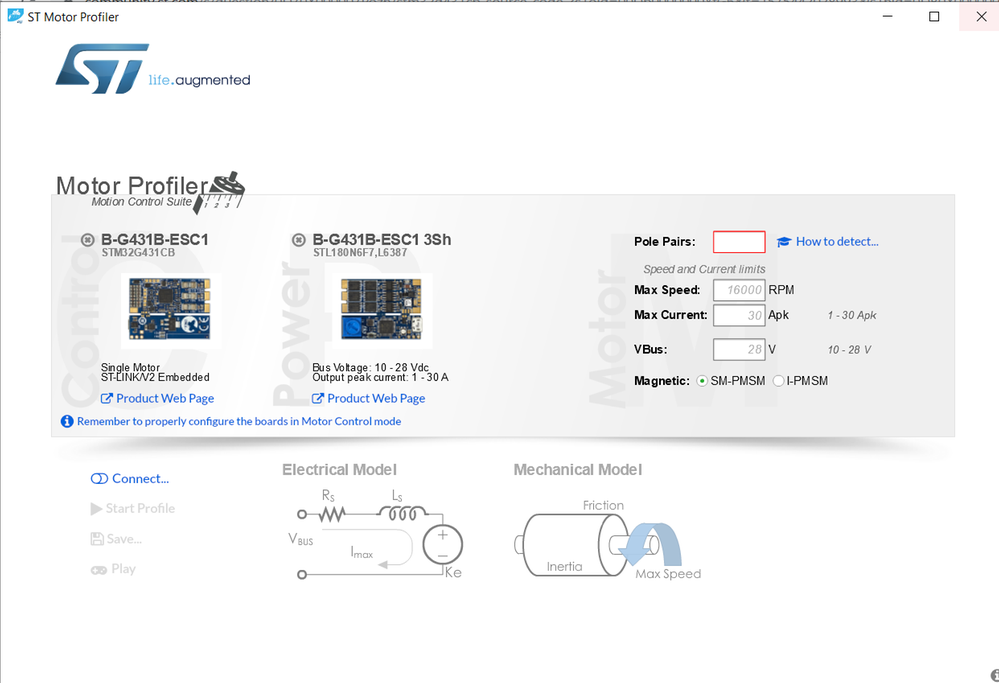Screen dimensions: 999x683
Task: Minimize the ST Motor Profiler window
Action: click(888, 16)
